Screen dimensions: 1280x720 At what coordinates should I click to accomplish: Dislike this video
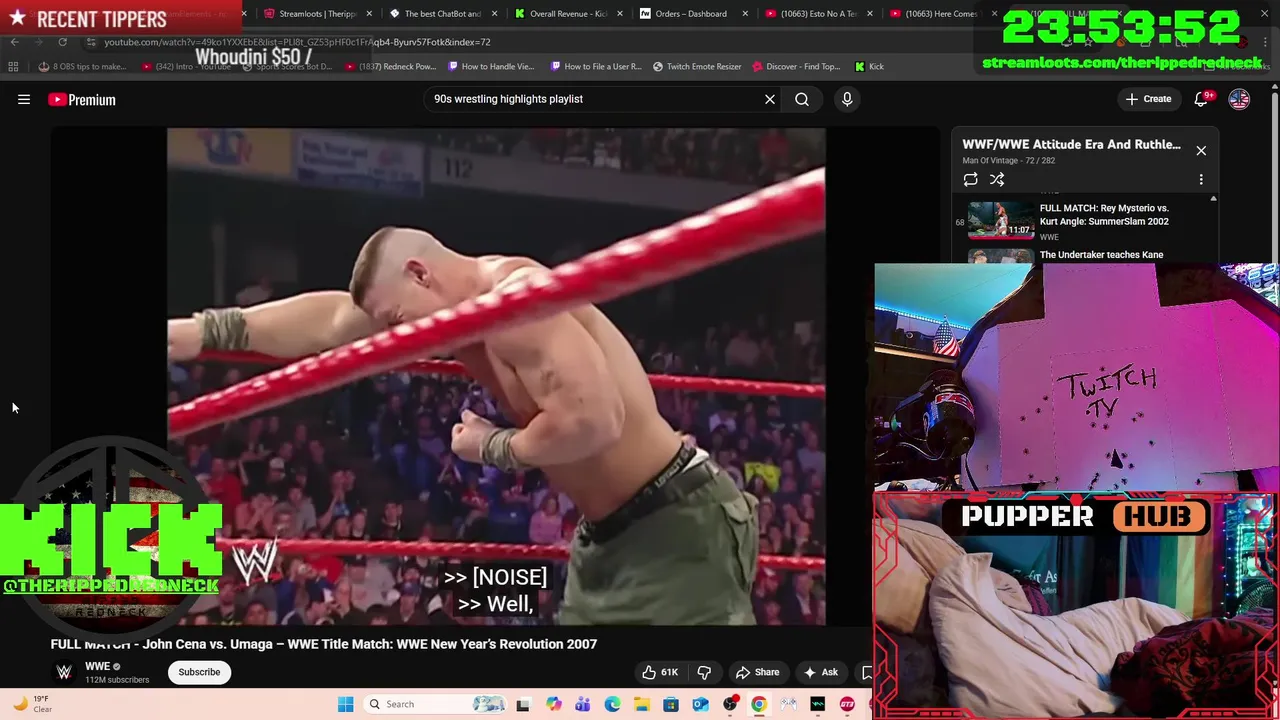704,672
